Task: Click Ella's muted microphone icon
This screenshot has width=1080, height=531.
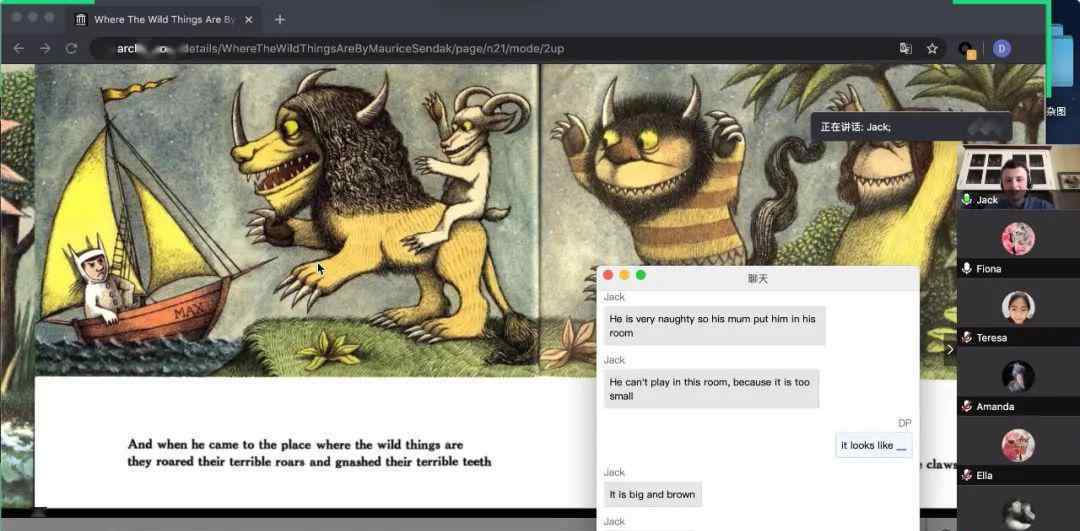Action: [x=966, y=475]
